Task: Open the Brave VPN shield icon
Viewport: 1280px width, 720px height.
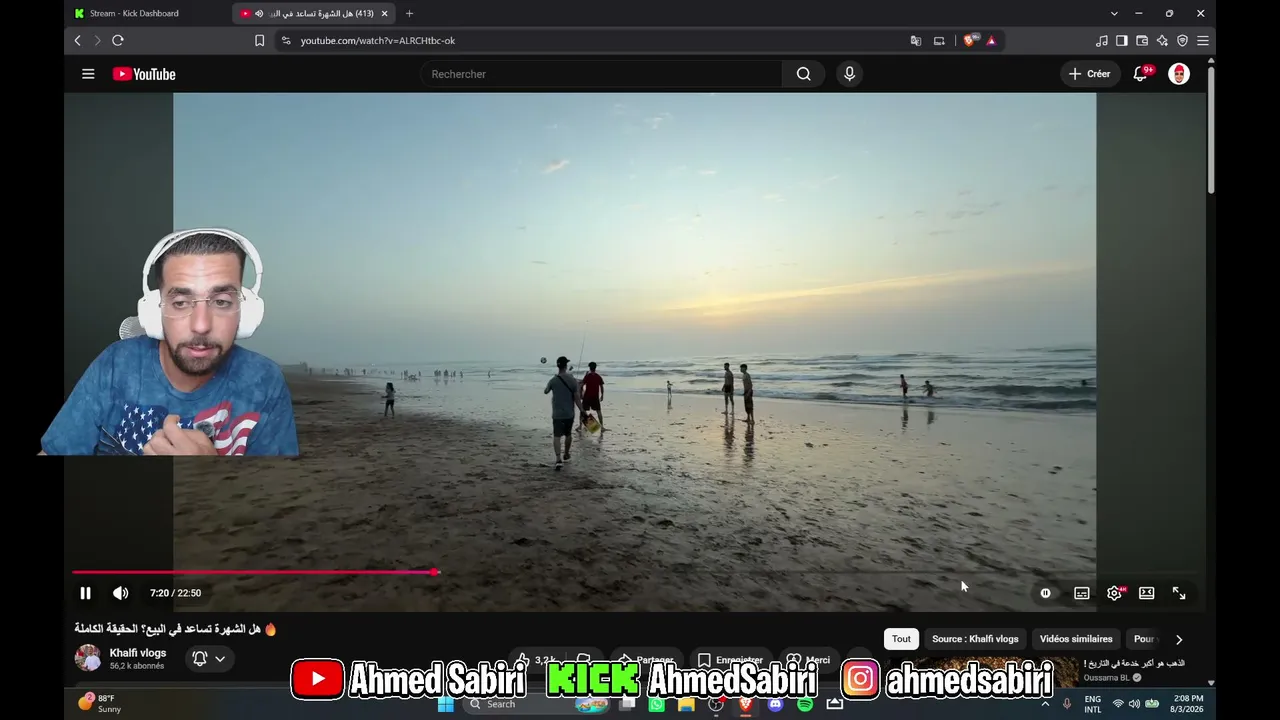Action: coord(1182,41)
